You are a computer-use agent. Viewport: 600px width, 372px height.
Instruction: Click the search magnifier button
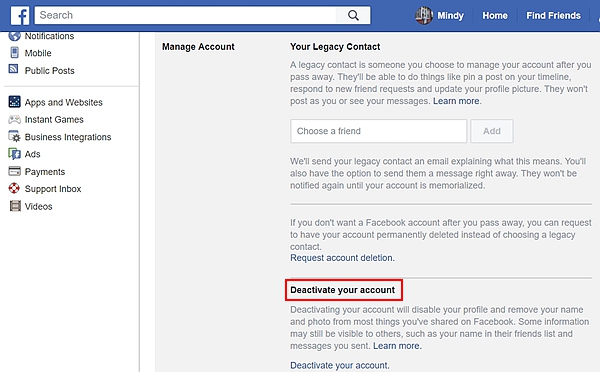click(x=353, y=15)
